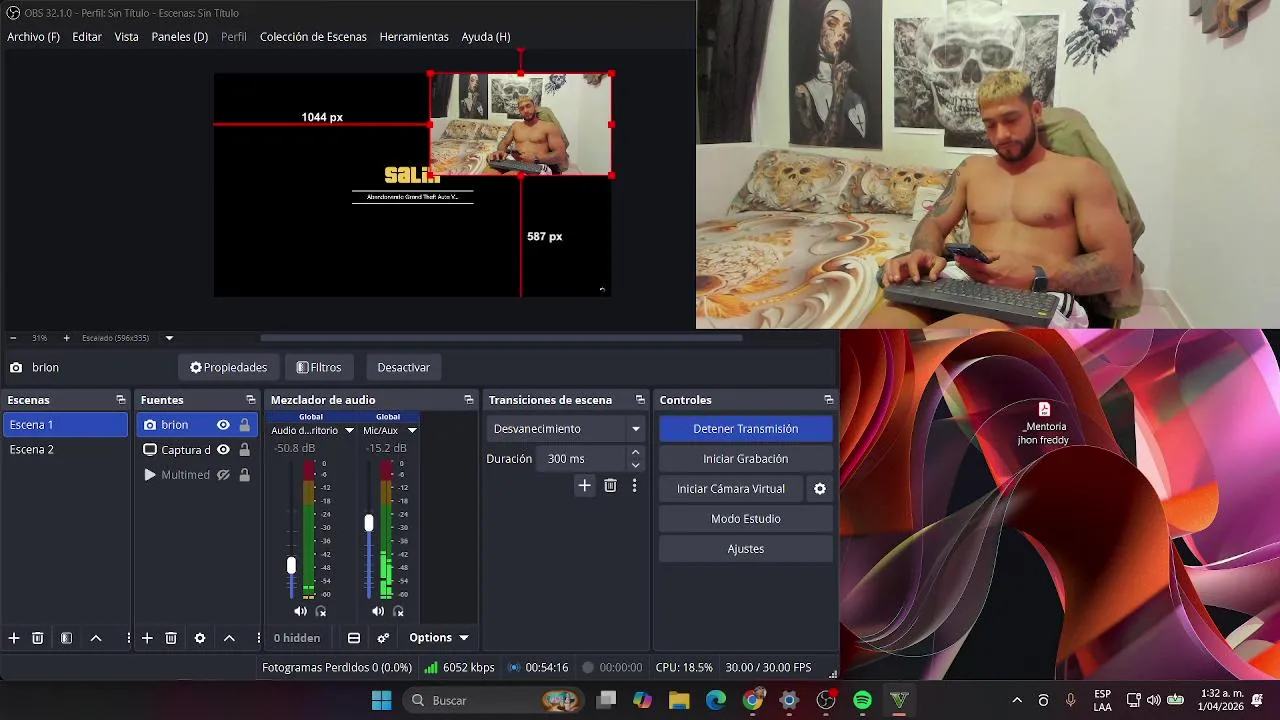Screen dimensions: 1280x720
Task: Increase transition duration stepper
Action: pos(635,453)
